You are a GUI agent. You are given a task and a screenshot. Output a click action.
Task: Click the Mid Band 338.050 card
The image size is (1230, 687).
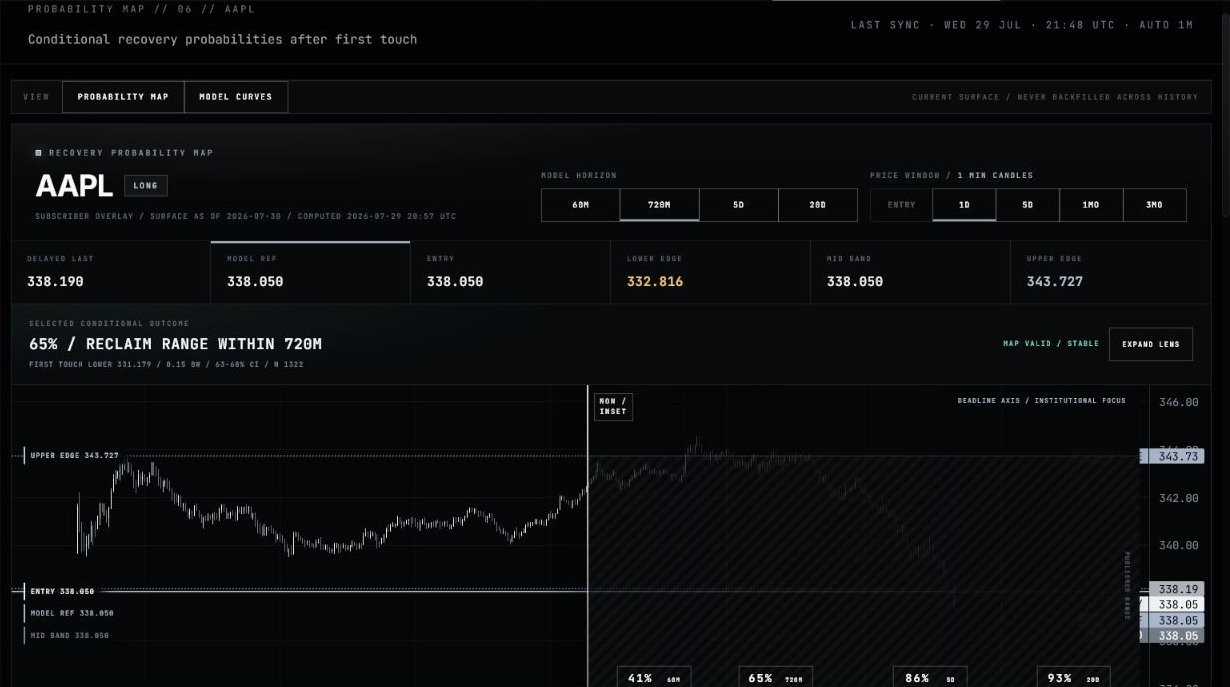click(910, 272)
